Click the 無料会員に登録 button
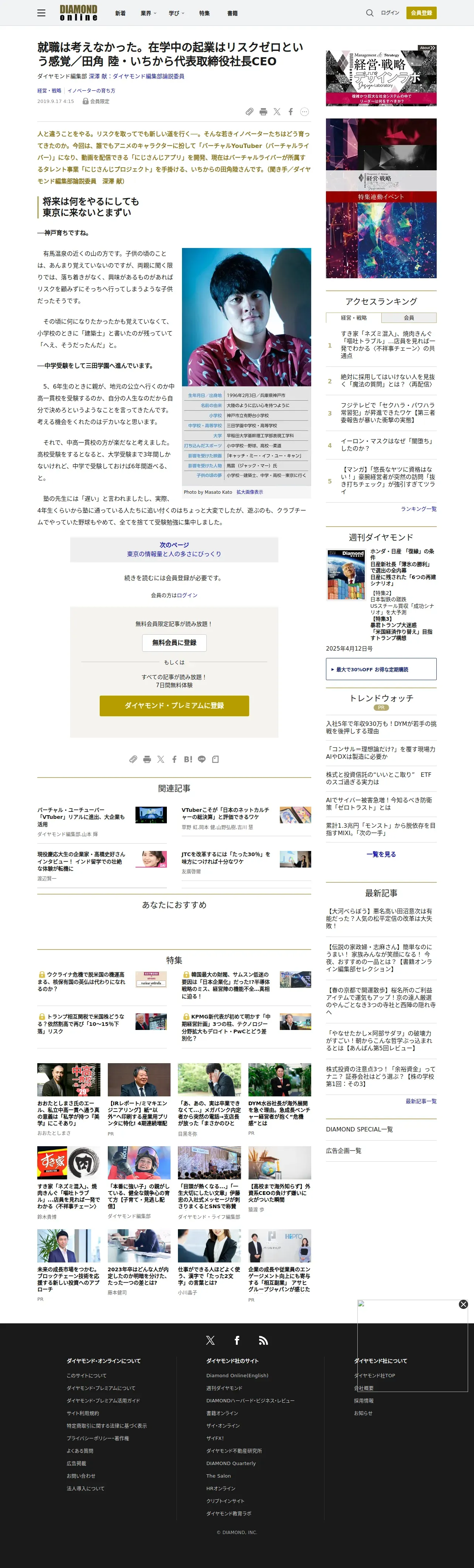The width and height of the screenshot is (474, 1568). pyautogui.click(x=174, y=643)
